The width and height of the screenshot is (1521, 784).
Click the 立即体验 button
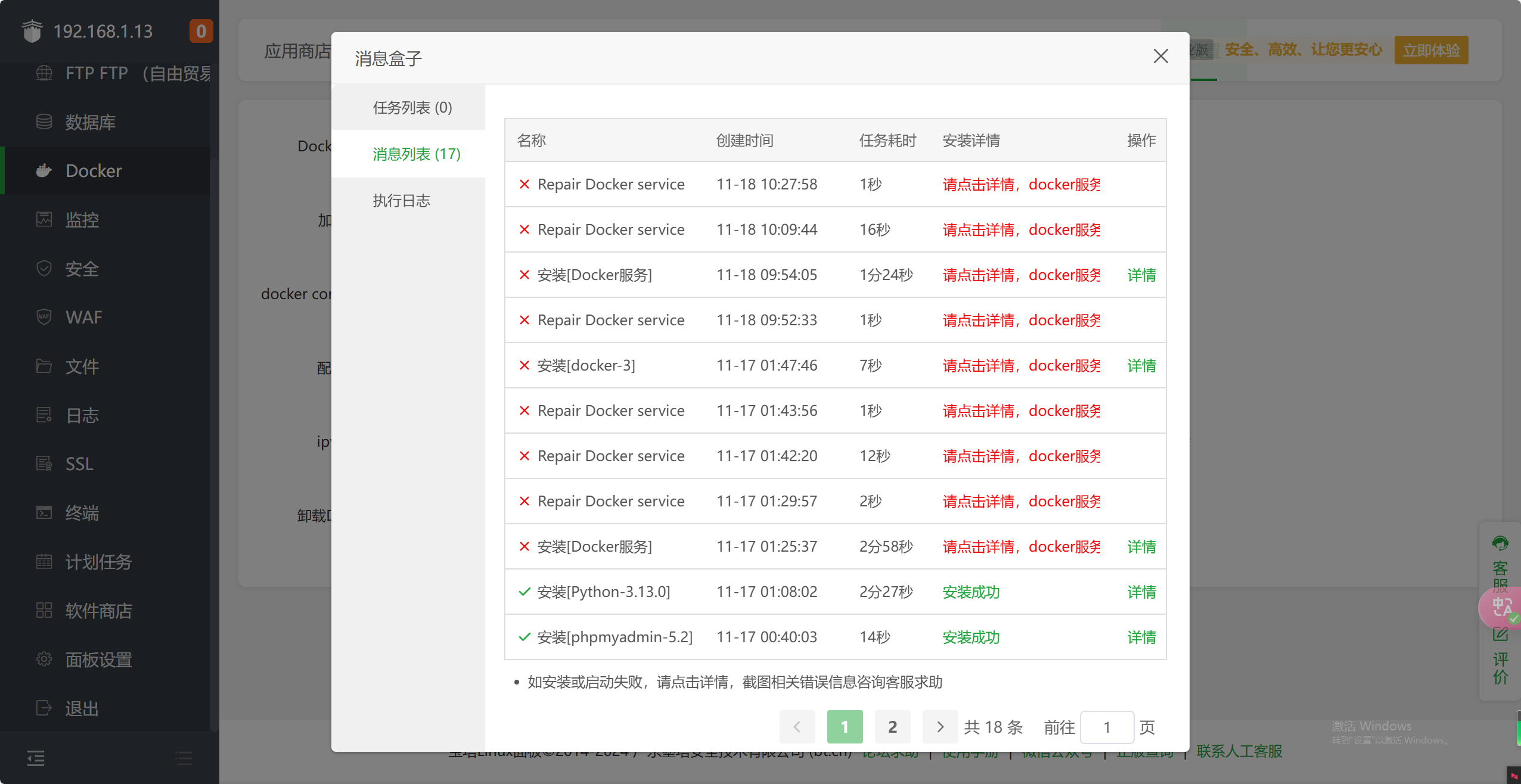point(1431,50)
